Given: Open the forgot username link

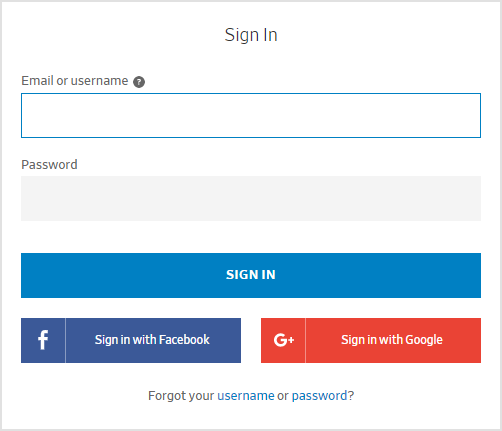Looking at the screenshot, I should coord(246,396).
